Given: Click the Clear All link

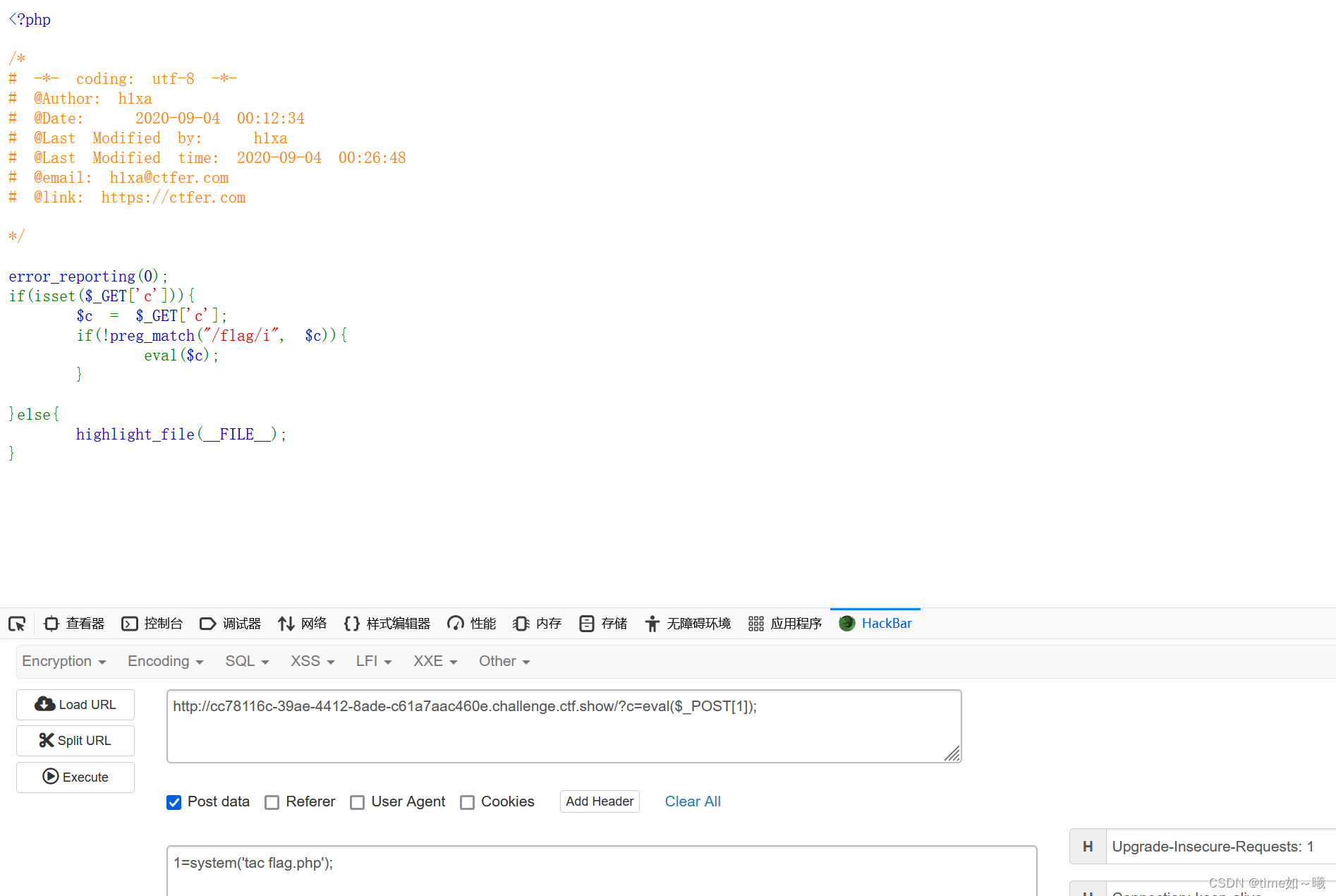Looking at the screenshot, I should tap(693, 801).
